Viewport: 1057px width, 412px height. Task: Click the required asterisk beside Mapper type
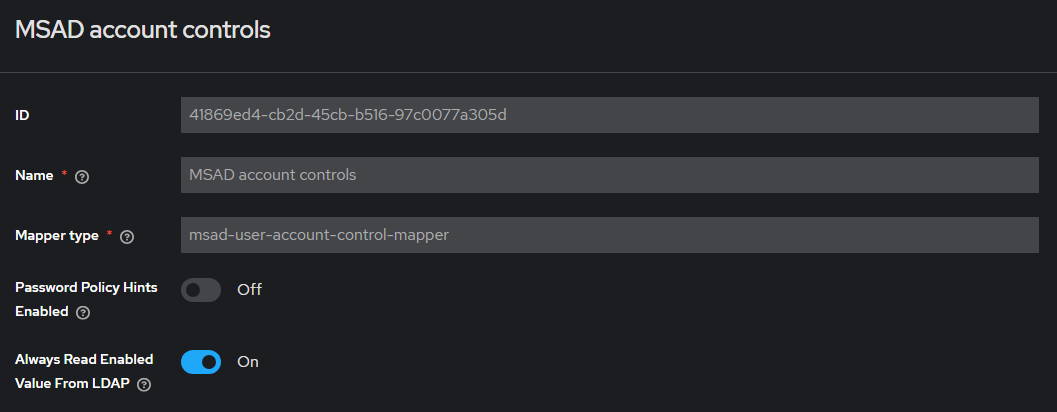tap(109, 235)
